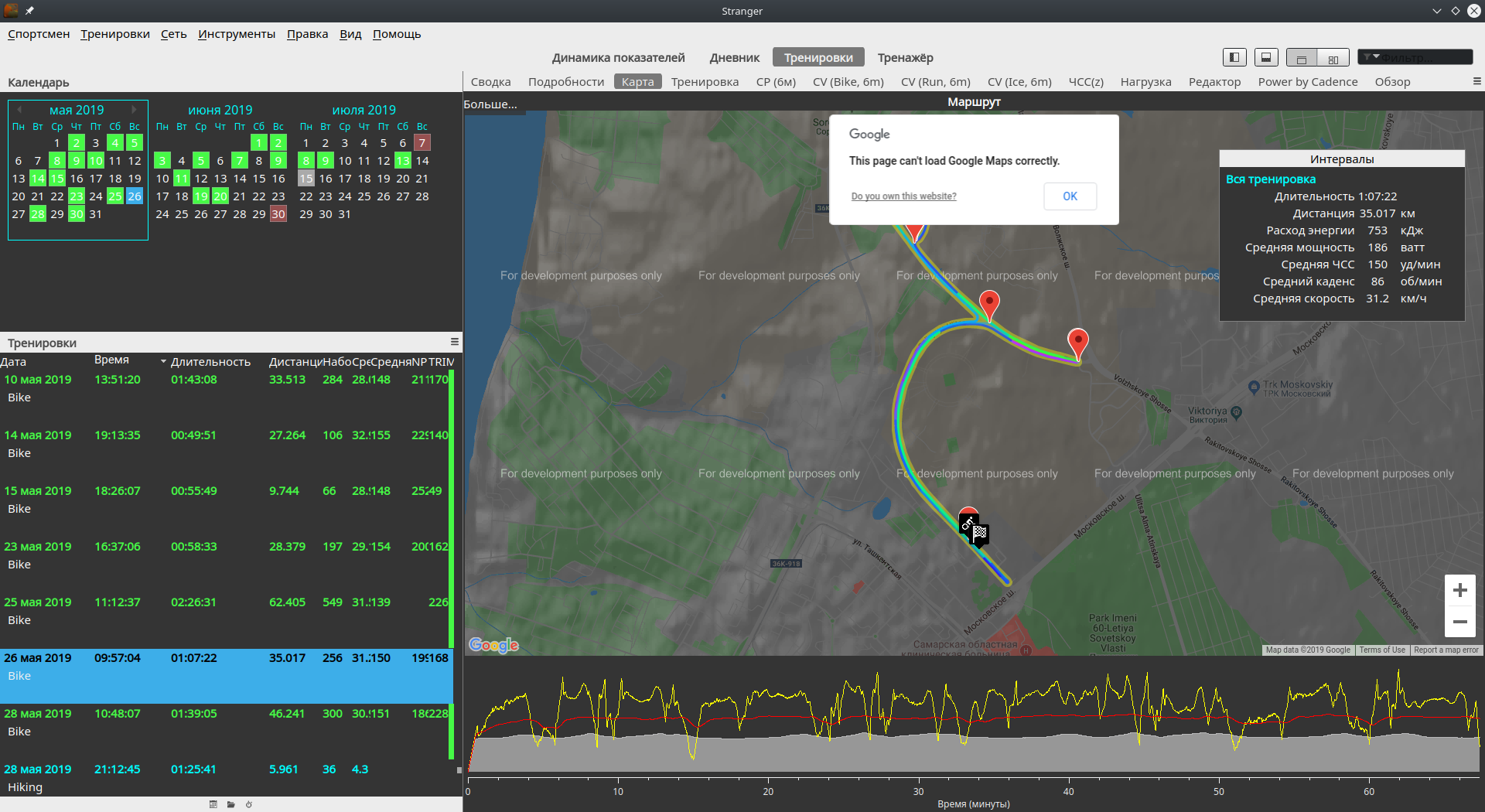Click the Google logo on the map
Viewport: 1485px width, 812px height.
(x=493, y=645)
